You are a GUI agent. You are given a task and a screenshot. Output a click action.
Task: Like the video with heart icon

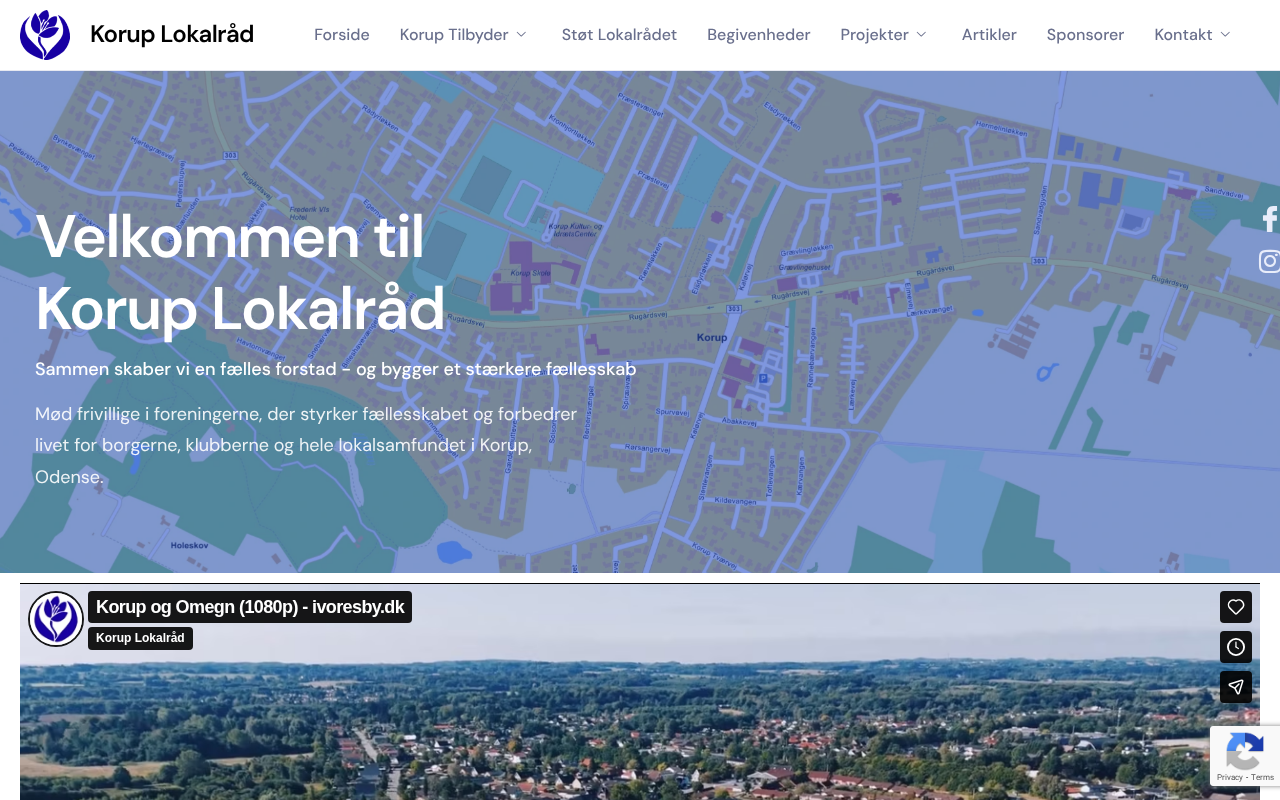coord(1236,607)
